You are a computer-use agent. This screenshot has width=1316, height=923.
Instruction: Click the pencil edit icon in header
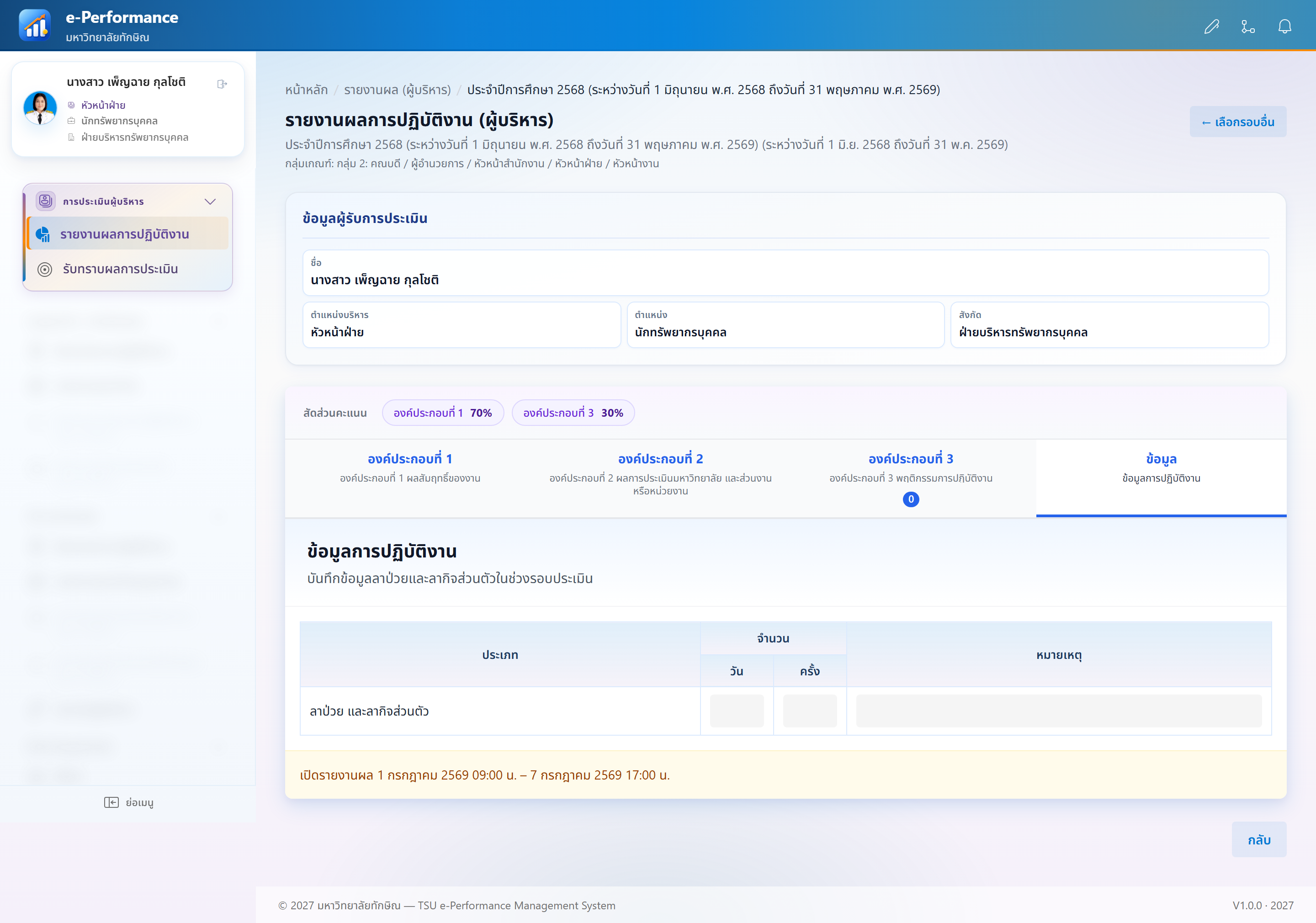point(1211,27)
